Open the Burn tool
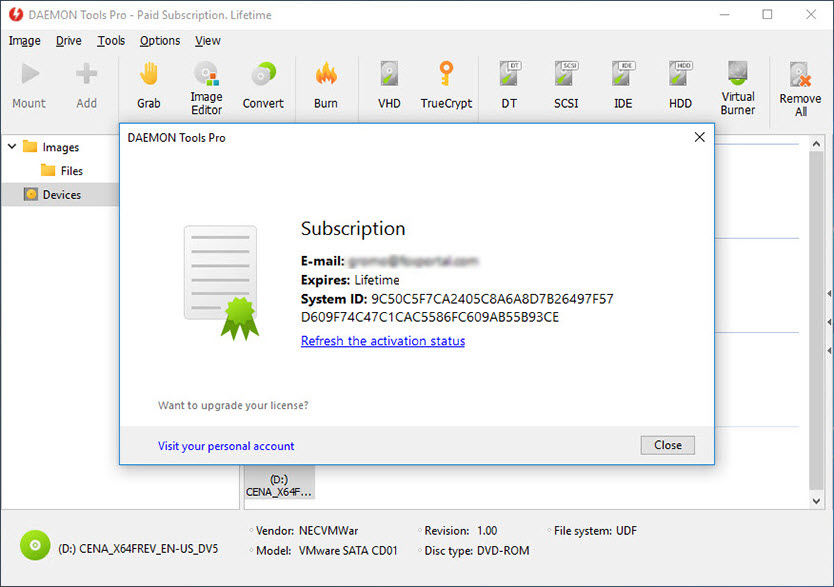 tap(326, 85)
